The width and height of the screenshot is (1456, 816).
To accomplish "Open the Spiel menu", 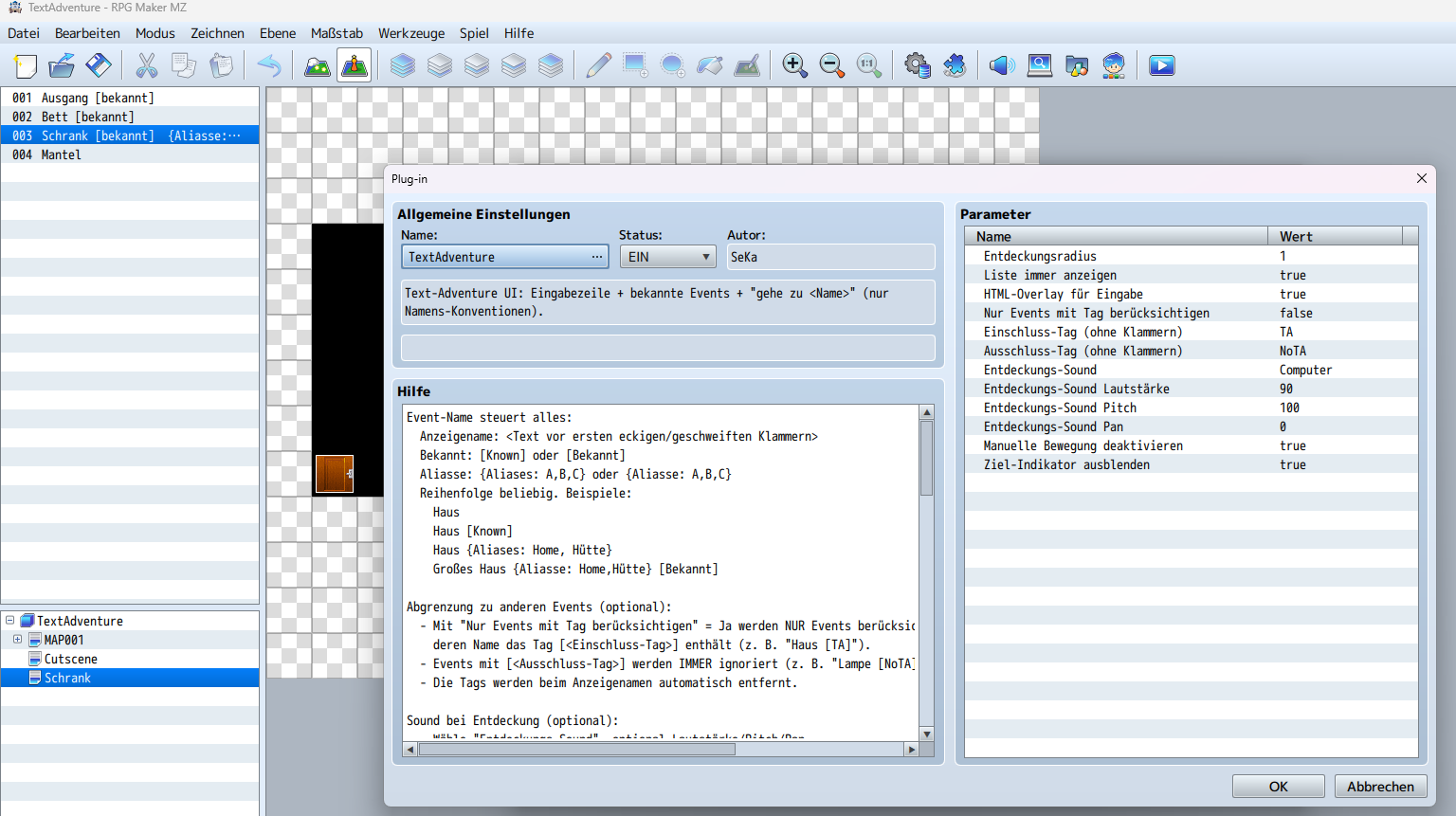I will coord(474,33).
